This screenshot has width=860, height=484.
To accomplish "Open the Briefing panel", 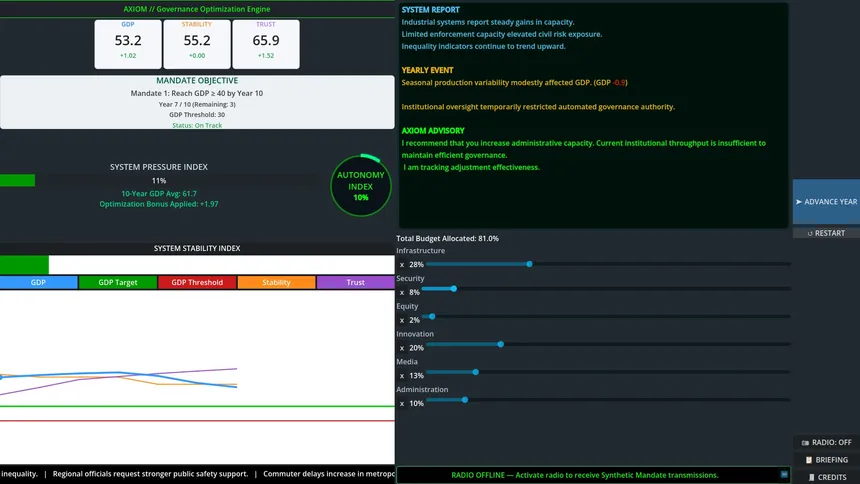I will tap(825, 460).
